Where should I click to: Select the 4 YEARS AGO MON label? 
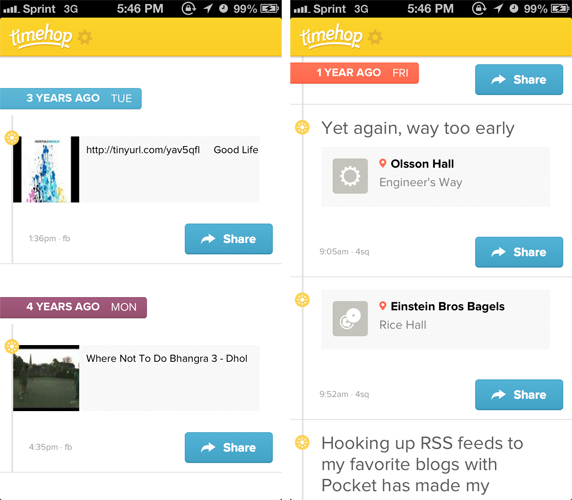(x=73, y=307)
